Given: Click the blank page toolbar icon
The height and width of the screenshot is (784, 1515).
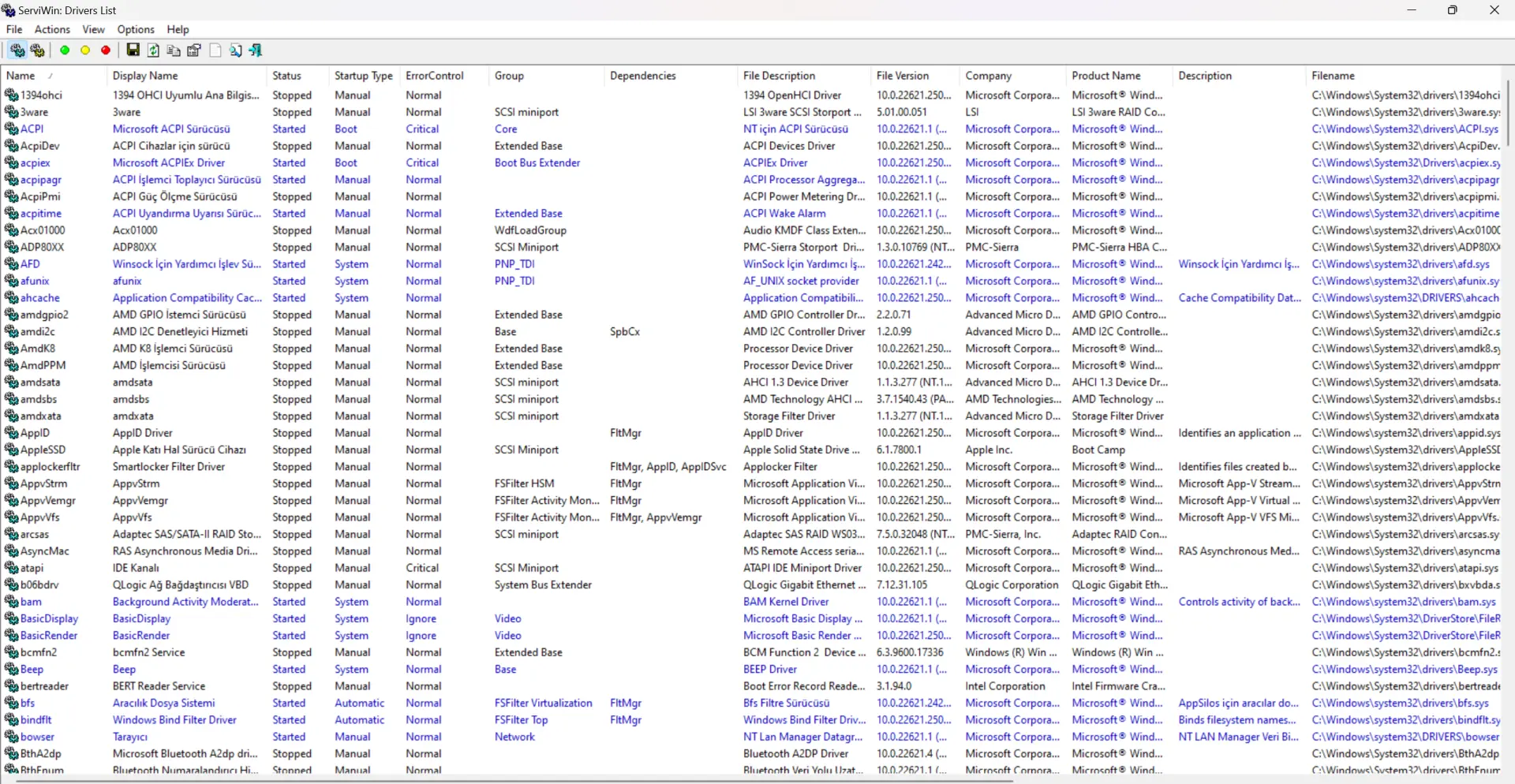Looking at the screenshot, I should [215, 50].
